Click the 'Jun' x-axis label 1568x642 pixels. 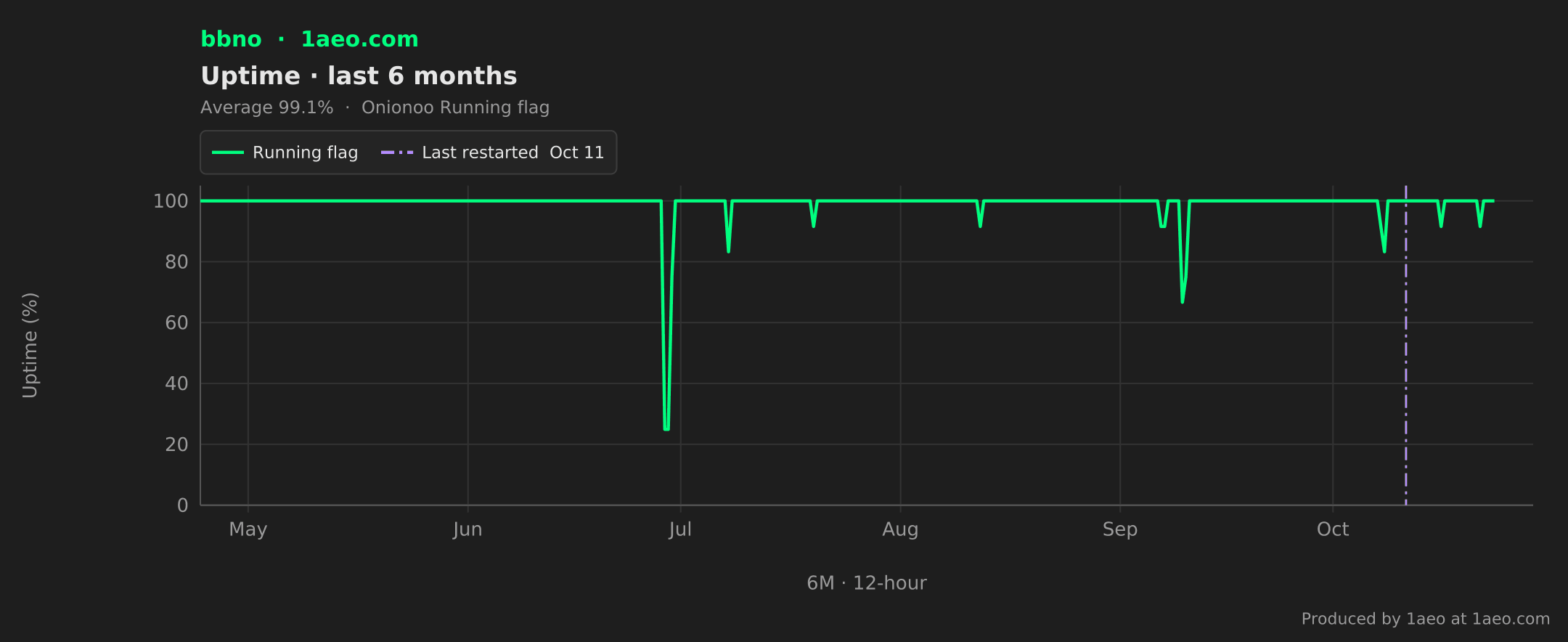[467, 529]
